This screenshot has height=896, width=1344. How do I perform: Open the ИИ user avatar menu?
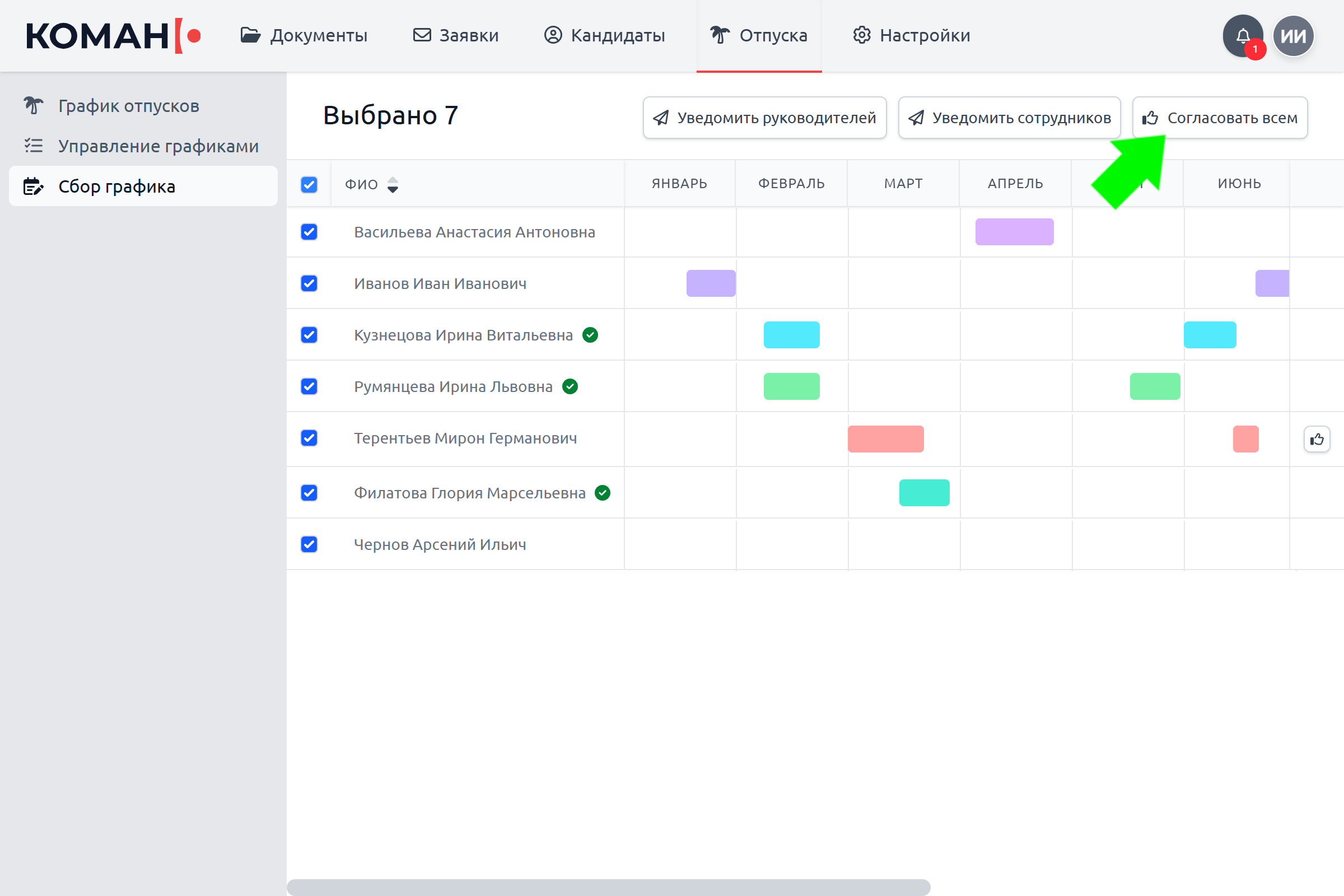(1293, 36)
